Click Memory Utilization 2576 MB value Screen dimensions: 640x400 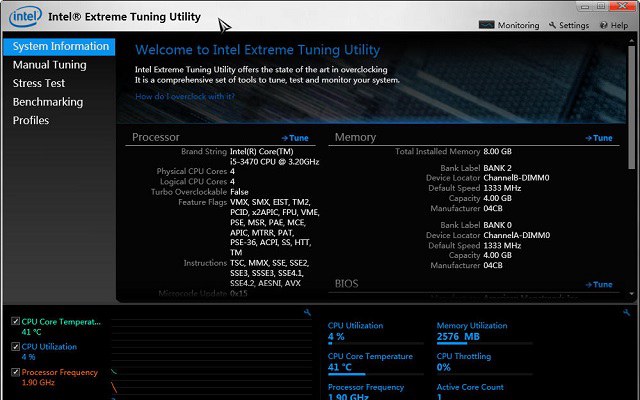click(x=458, y=337)
